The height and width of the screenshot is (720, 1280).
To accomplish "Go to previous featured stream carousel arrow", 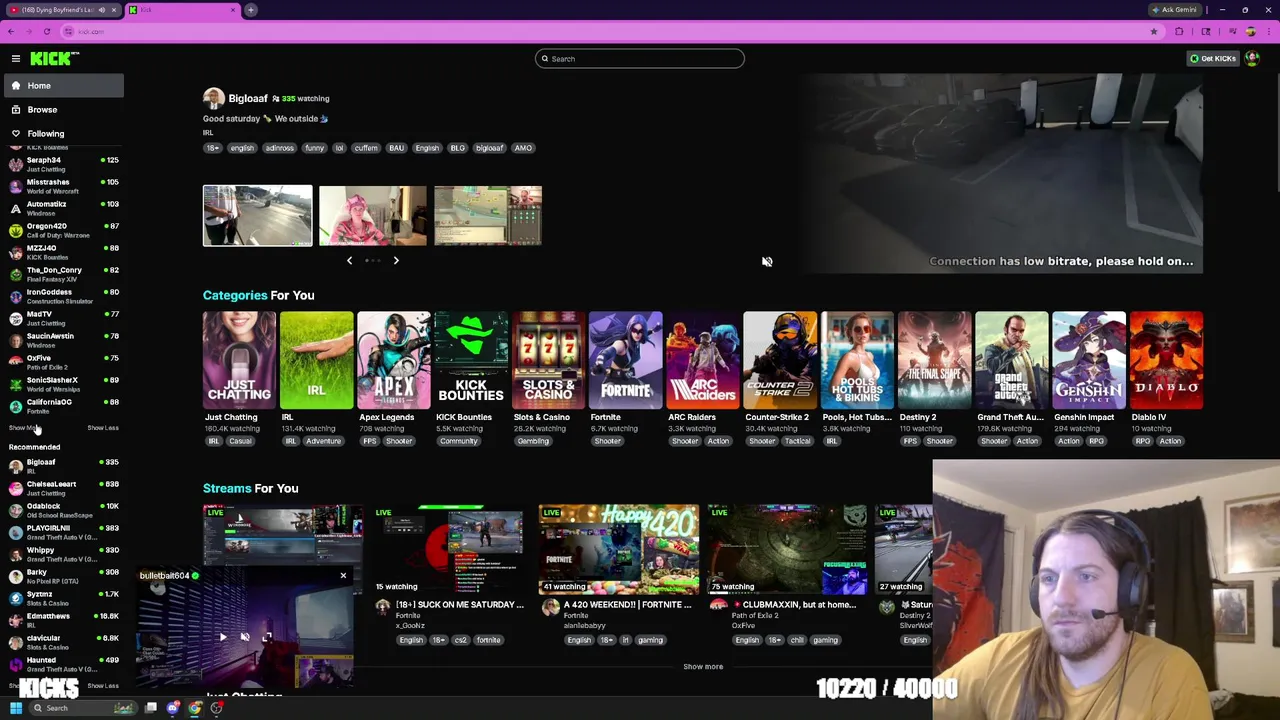I will [x=349, y=260].
